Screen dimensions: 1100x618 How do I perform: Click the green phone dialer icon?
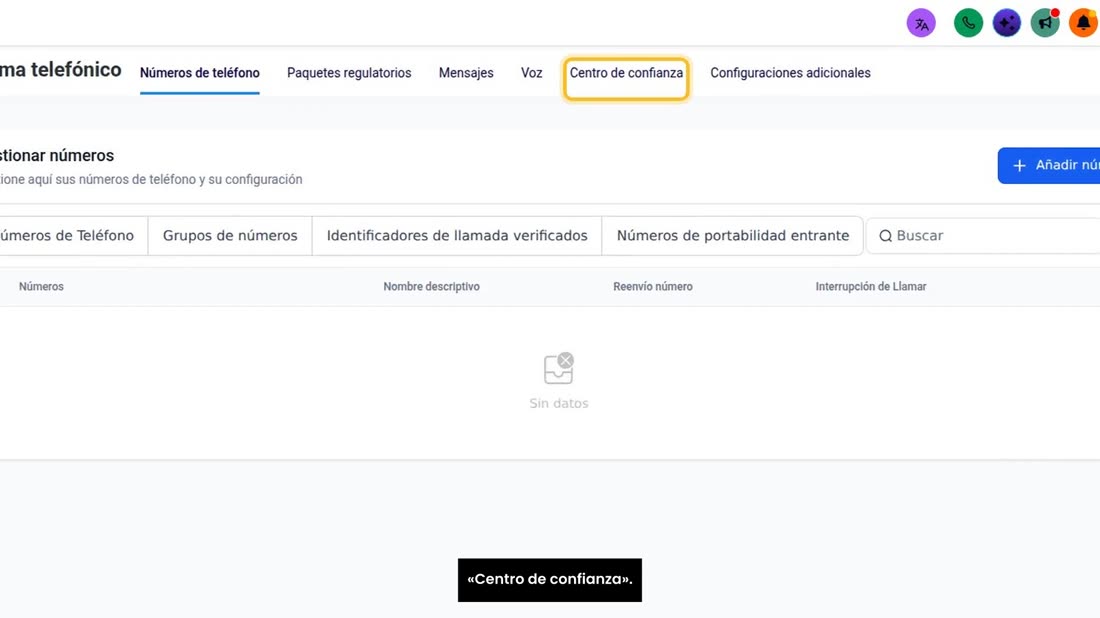click(968, 23)
